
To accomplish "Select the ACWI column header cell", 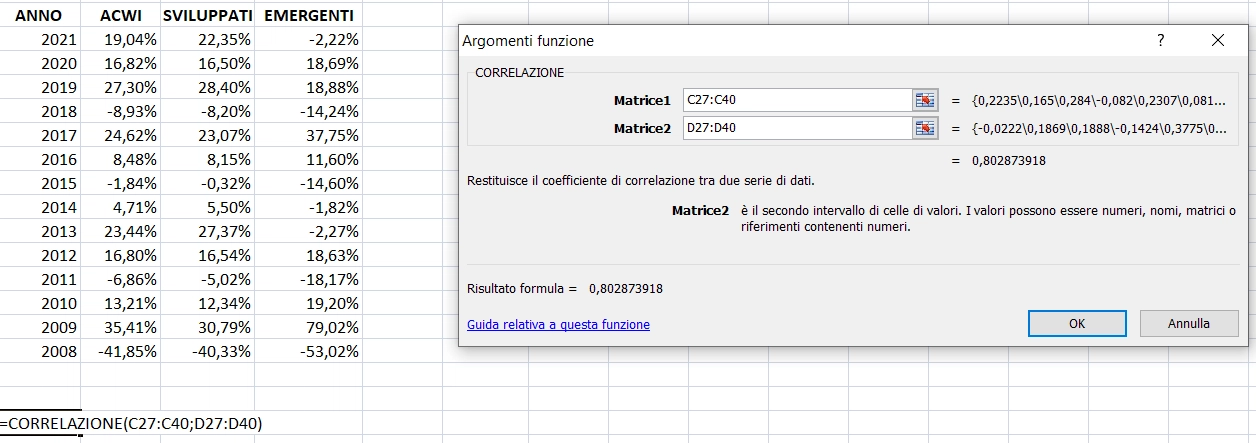I will [120, 16].
